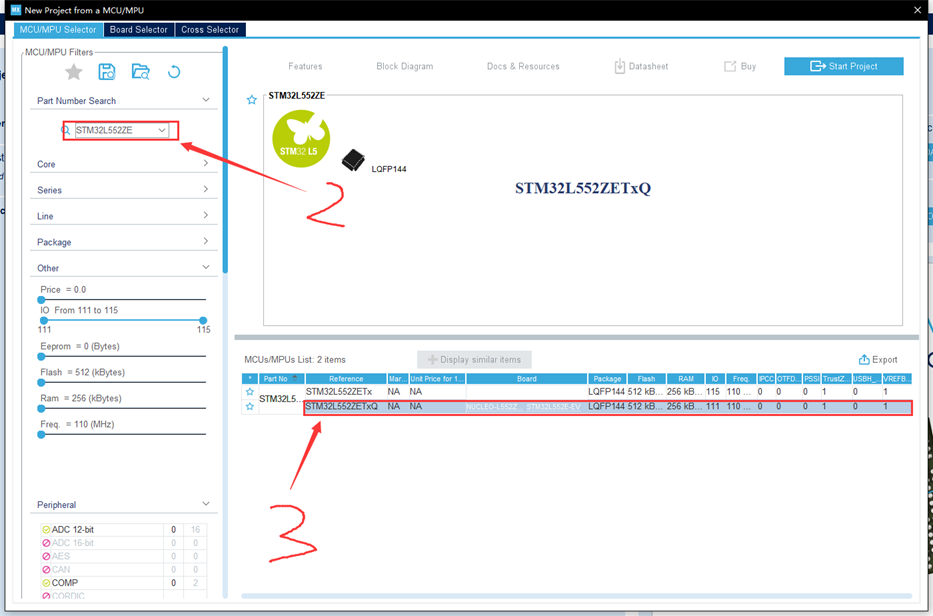
Task: Click the favorites star filter icon
Action: click(74, 72)
